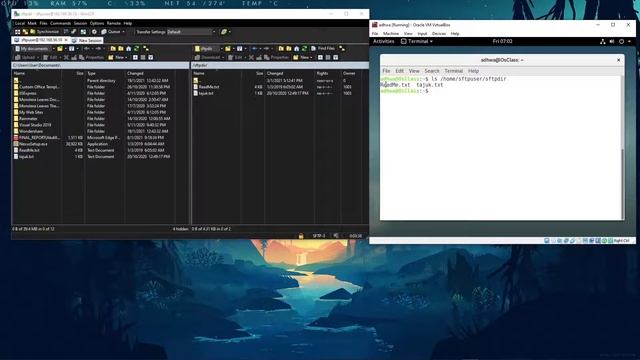
Task: Open Devices menu in VirtualBox window
Action: 439,33
